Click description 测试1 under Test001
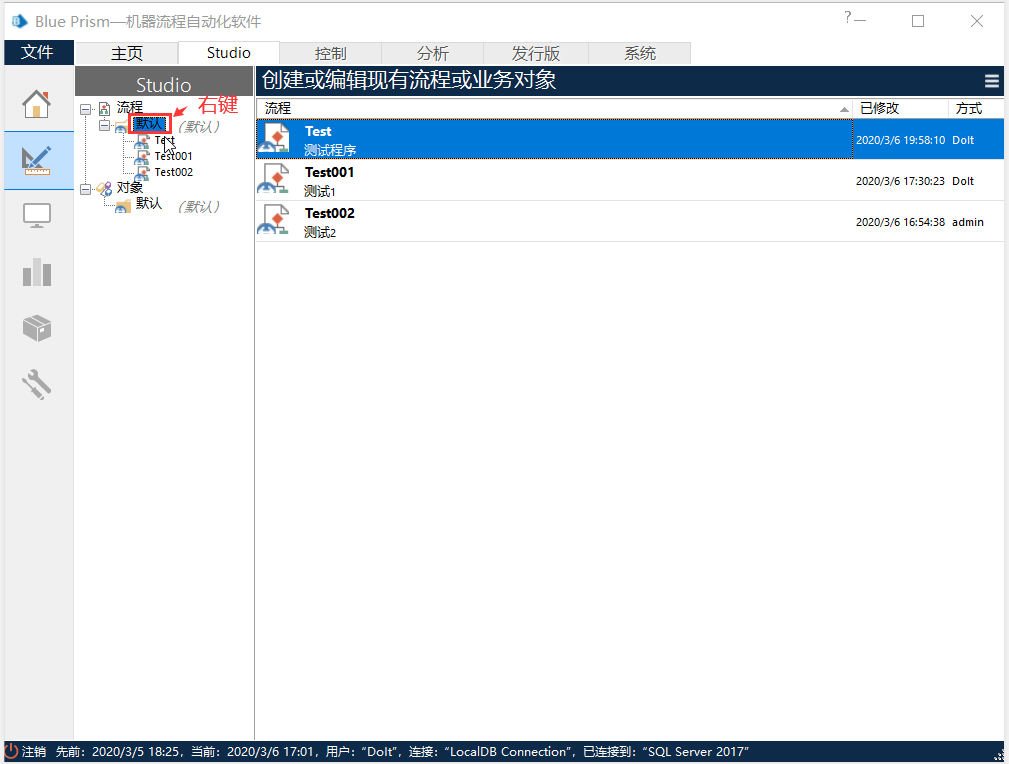This screenshot has height=764, width=1009. (320, 191)
